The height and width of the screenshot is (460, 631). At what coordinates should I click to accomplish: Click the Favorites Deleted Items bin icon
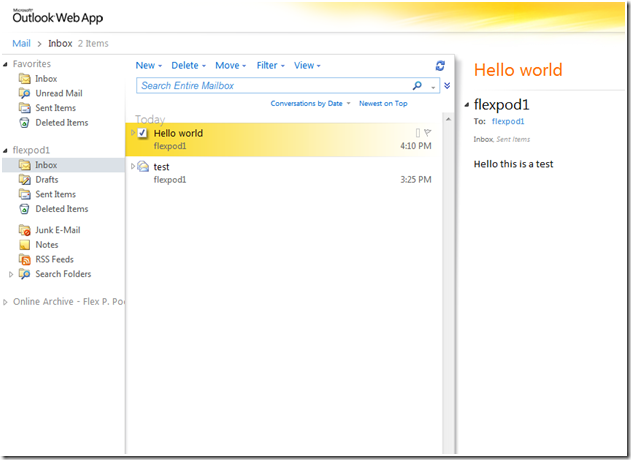pyautogui.click(x=25, y=123)
